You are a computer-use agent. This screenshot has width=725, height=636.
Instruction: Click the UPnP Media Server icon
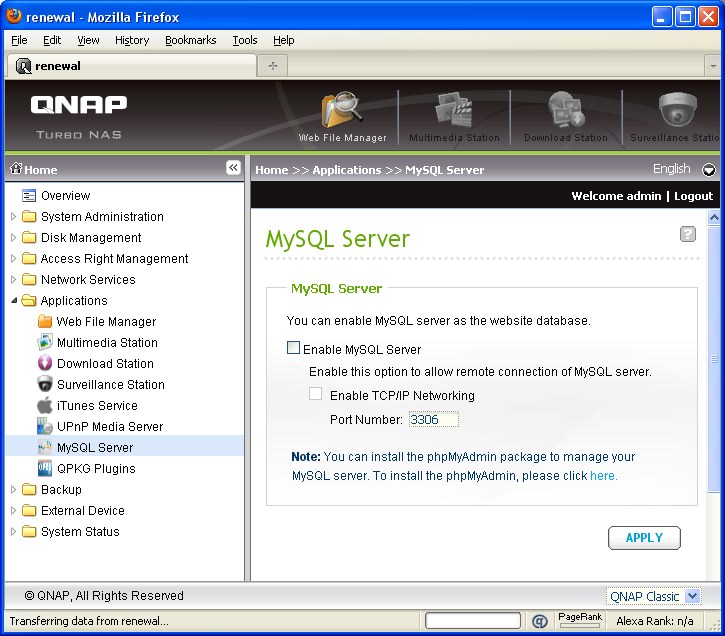[45, 426]
